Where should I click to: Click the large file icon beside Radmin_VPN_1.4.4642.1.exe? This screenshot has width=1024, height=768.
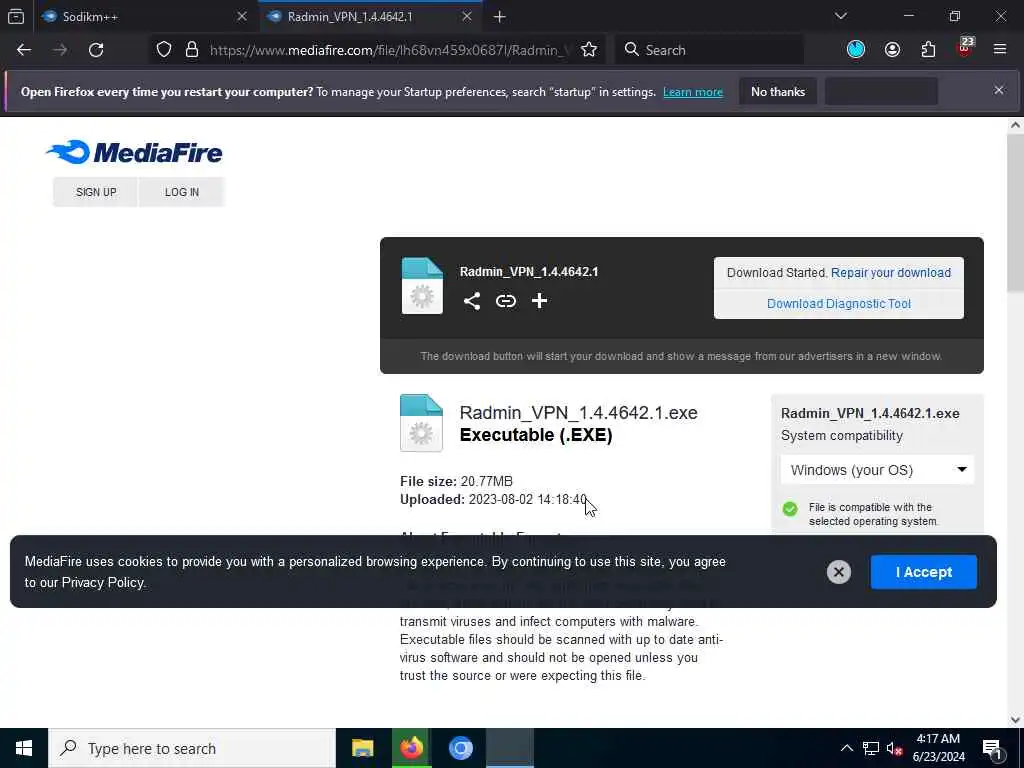421,423
